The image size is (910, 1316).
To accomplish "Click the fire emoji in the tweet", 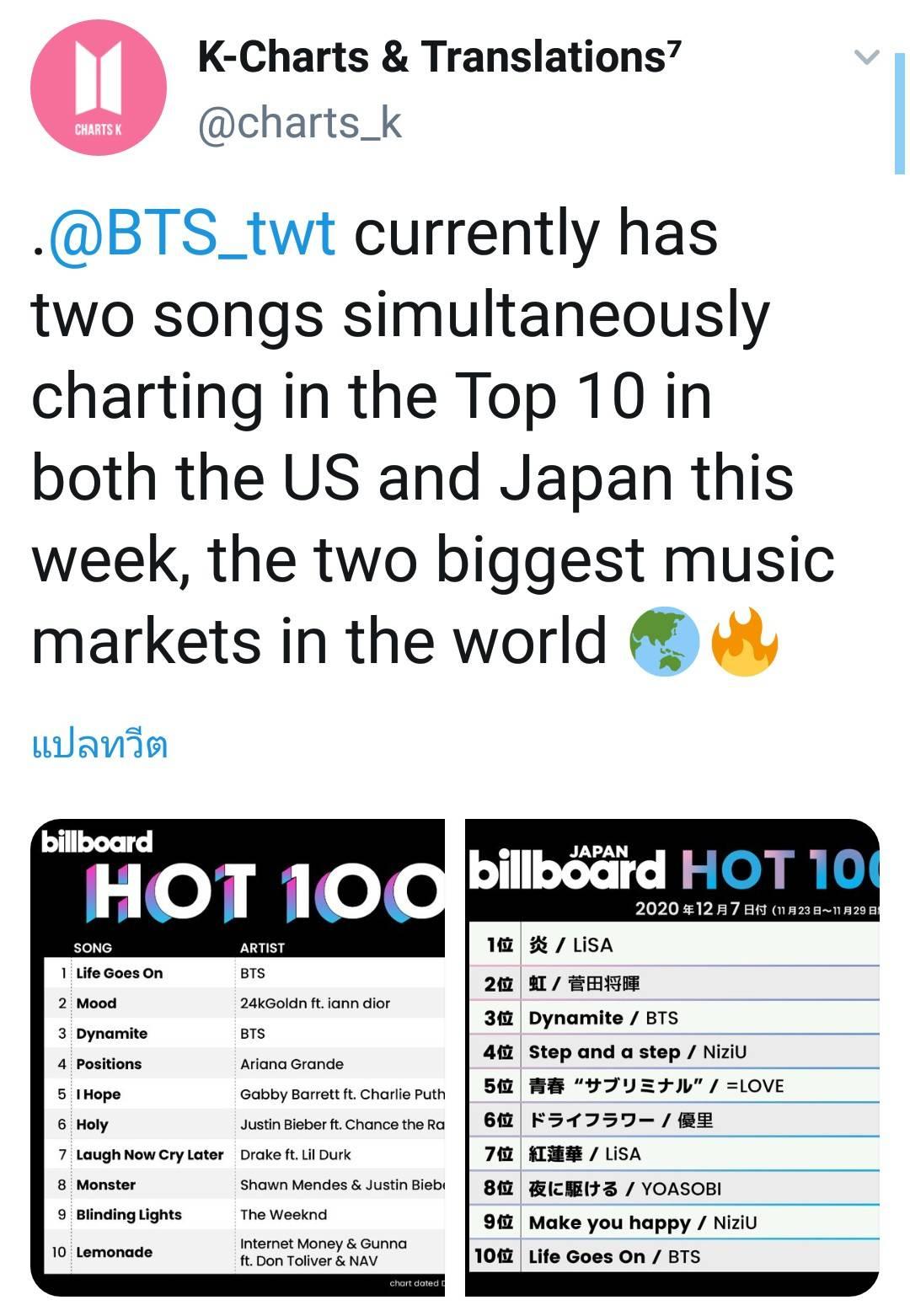I will coord(744,640).
